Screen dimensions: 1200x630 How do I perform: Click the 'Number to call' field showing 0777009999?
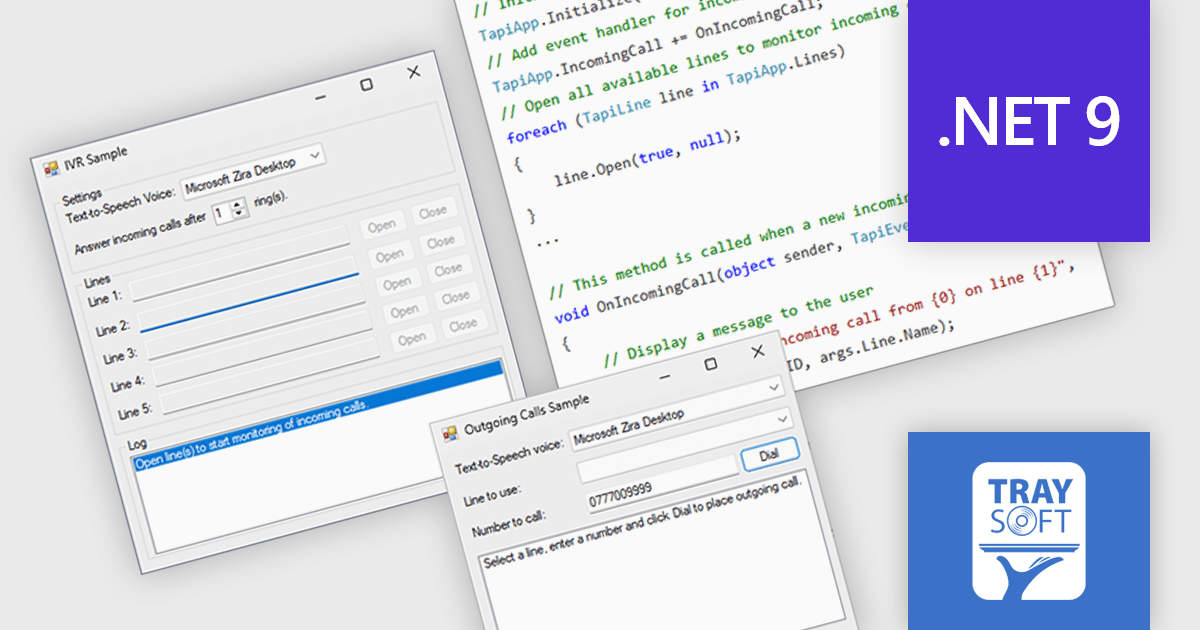(620, 495)
